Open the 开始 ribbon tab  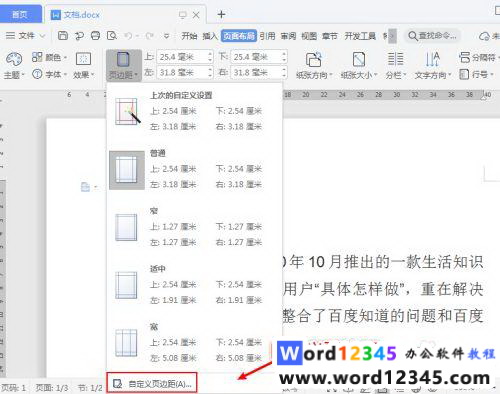click(189, 36)
